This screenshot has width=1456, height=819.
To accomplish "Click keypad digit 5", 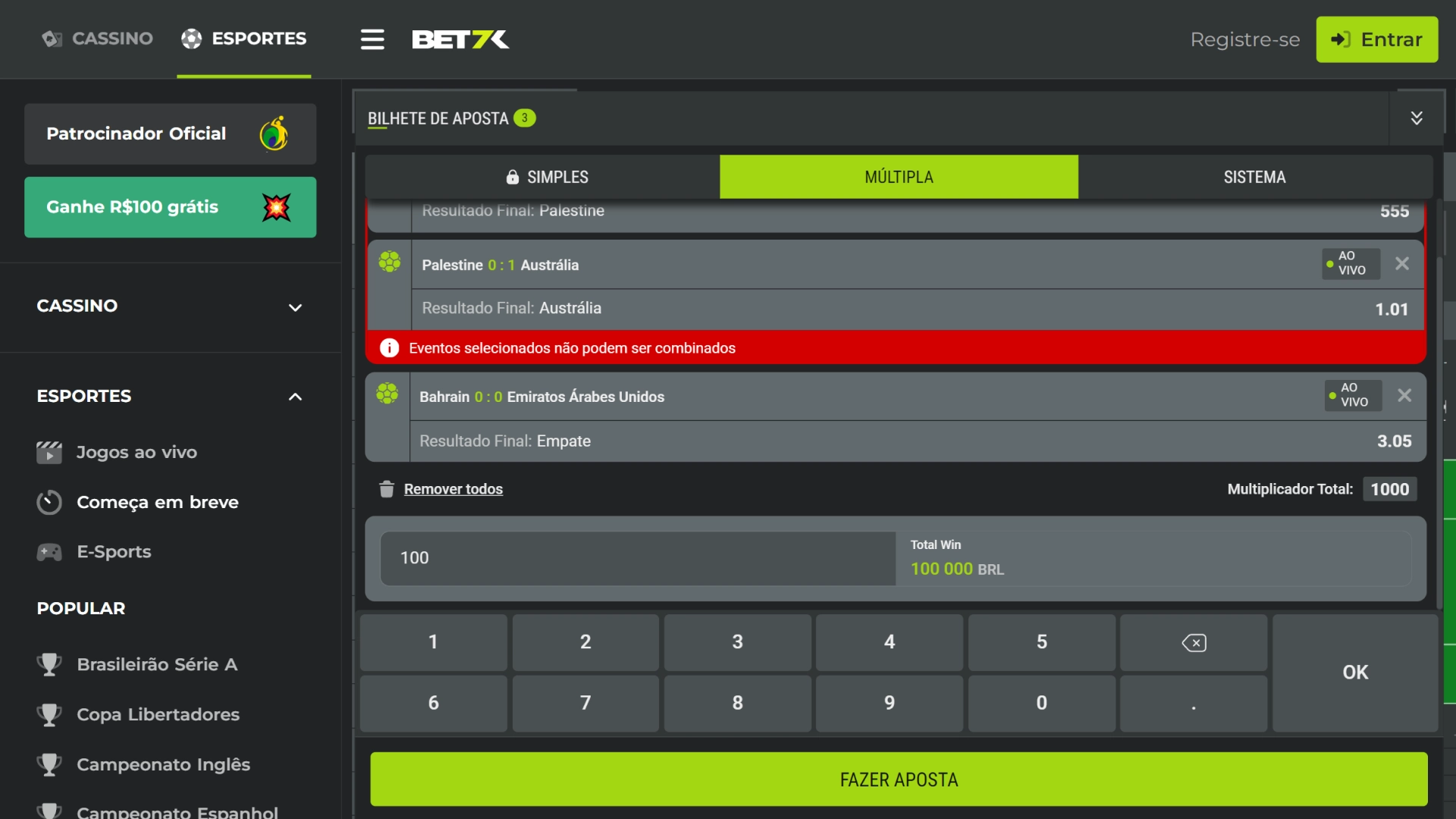I will click(1042, 642).
